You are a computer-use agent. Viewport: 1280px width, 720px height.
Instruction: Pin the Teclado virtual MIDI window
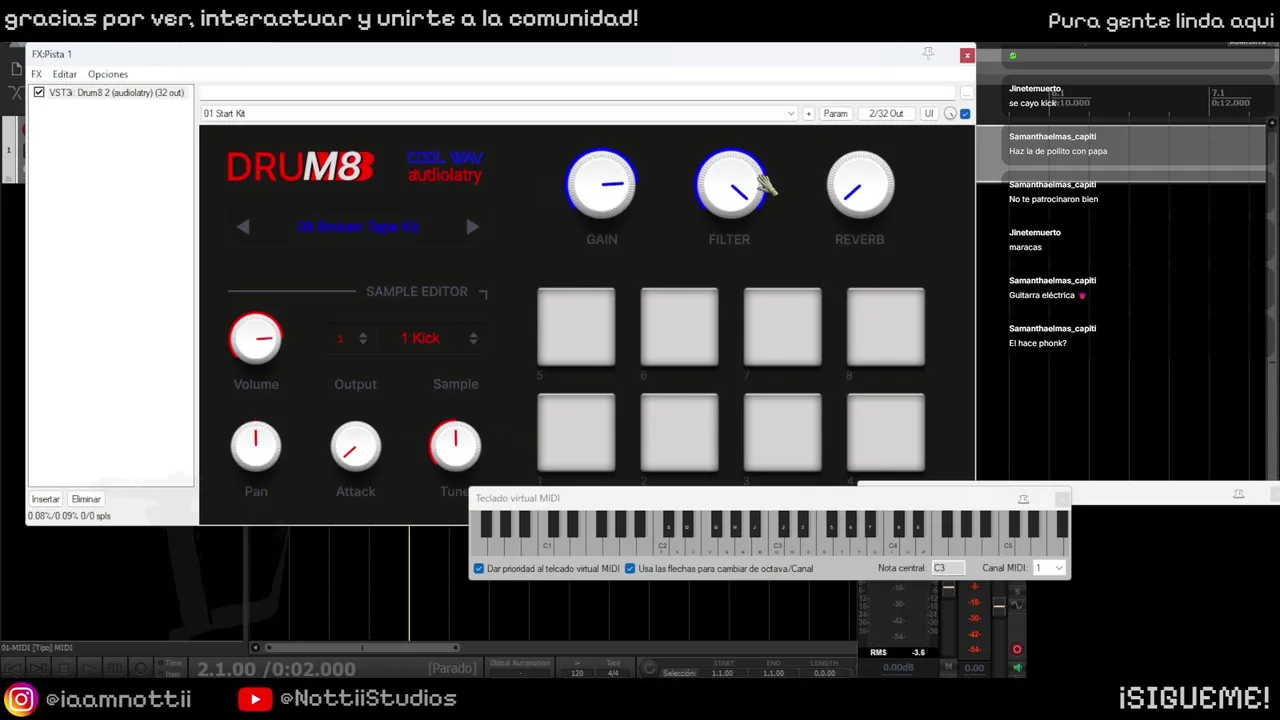point(1023,498)
